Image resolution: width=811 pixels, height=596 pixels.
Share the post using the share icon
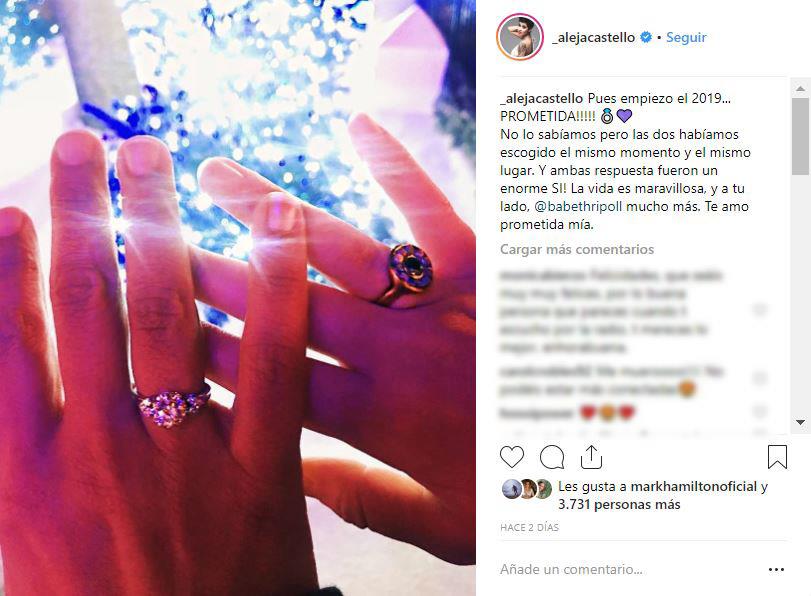coord(591,457)
